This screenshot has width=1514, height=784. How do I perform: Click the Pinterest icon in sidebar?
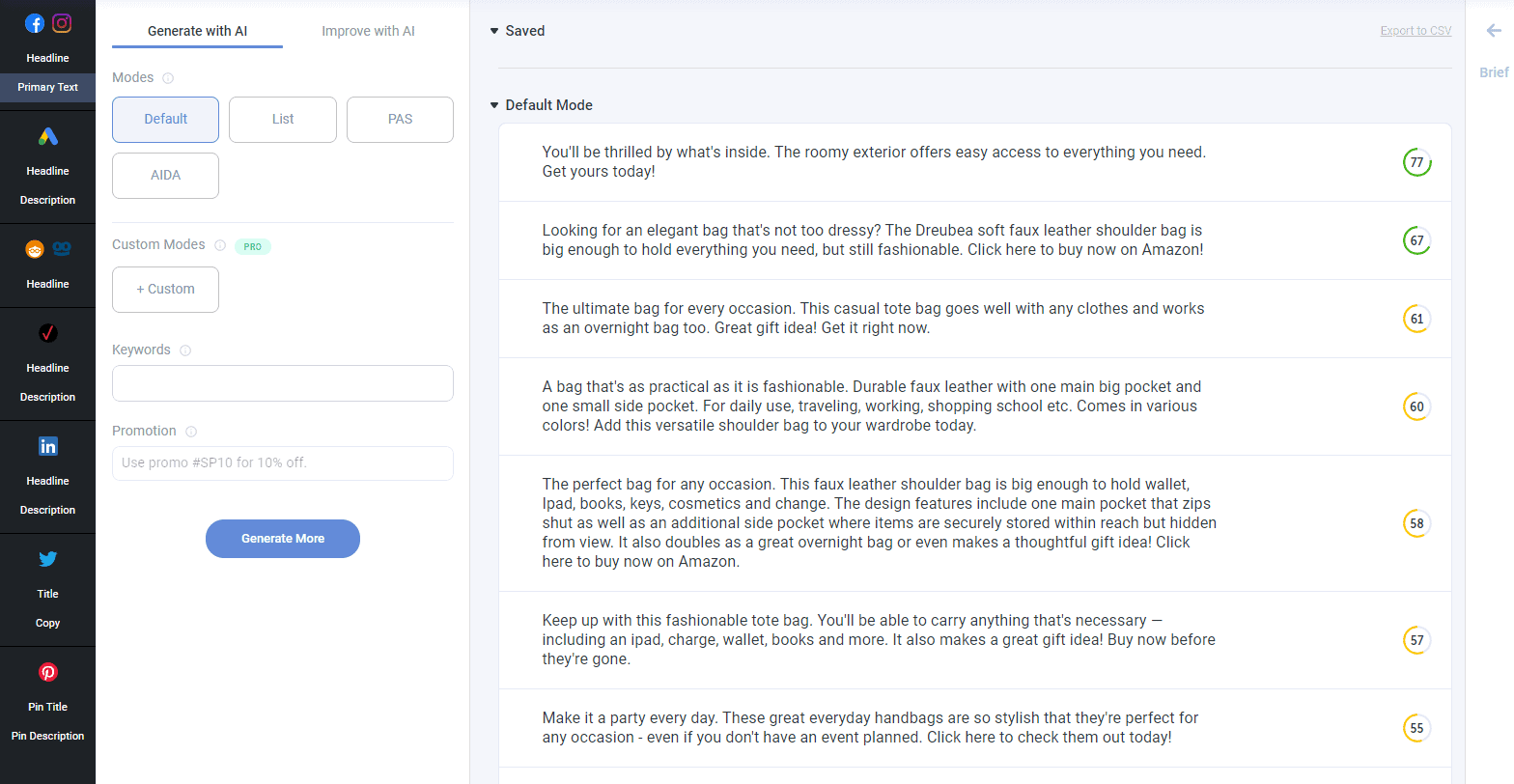(x=48, y=672)
